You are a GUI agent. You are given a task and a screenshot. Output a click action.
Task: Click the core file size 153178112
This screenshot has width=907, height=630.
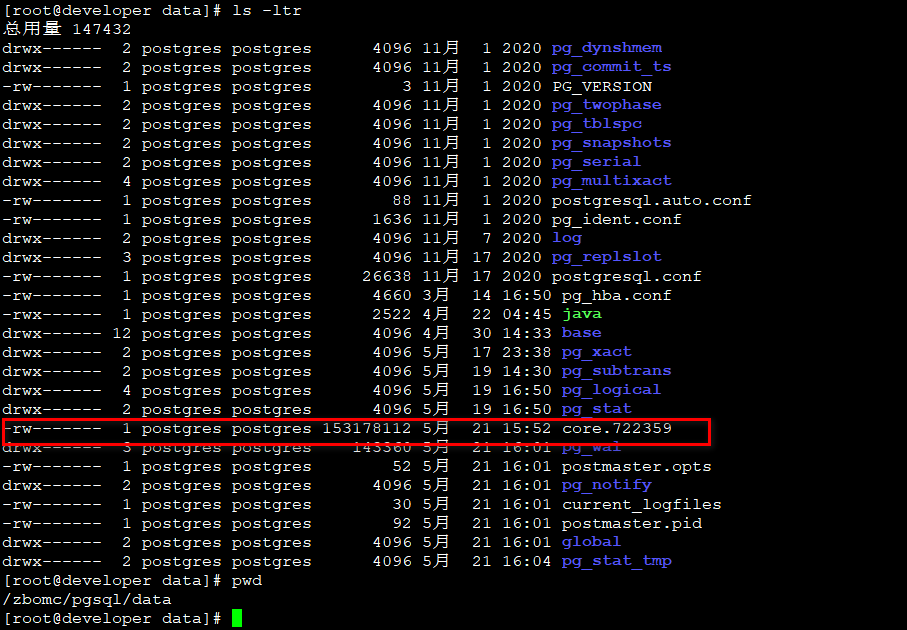point(366,429)
